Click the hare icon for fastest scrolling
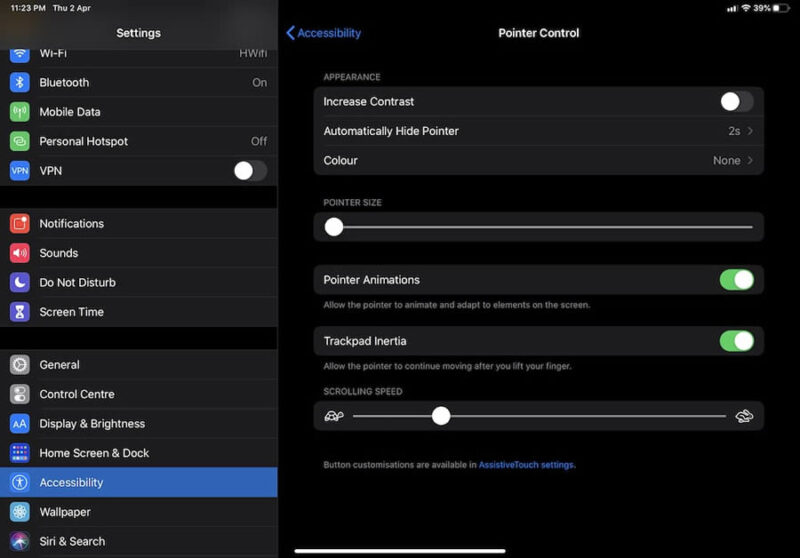Image resolution: width=800 pixels, height=558 pixels. pyautogui.click(x=744, y=416)
